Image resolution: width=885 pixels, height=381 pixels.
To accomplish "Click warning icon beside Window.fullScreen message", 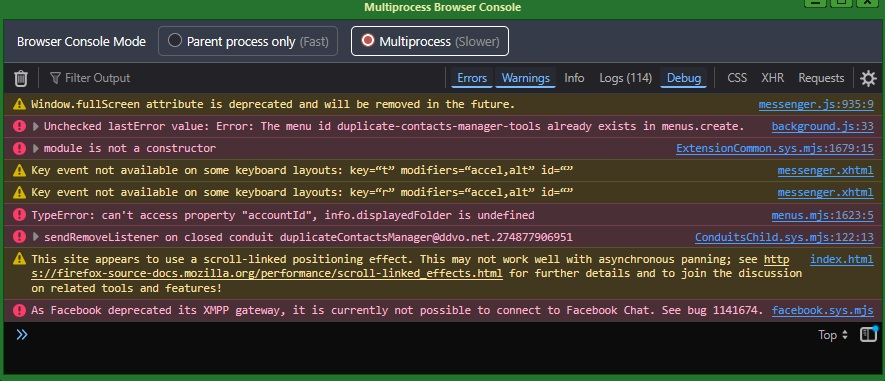I will 20,104.
